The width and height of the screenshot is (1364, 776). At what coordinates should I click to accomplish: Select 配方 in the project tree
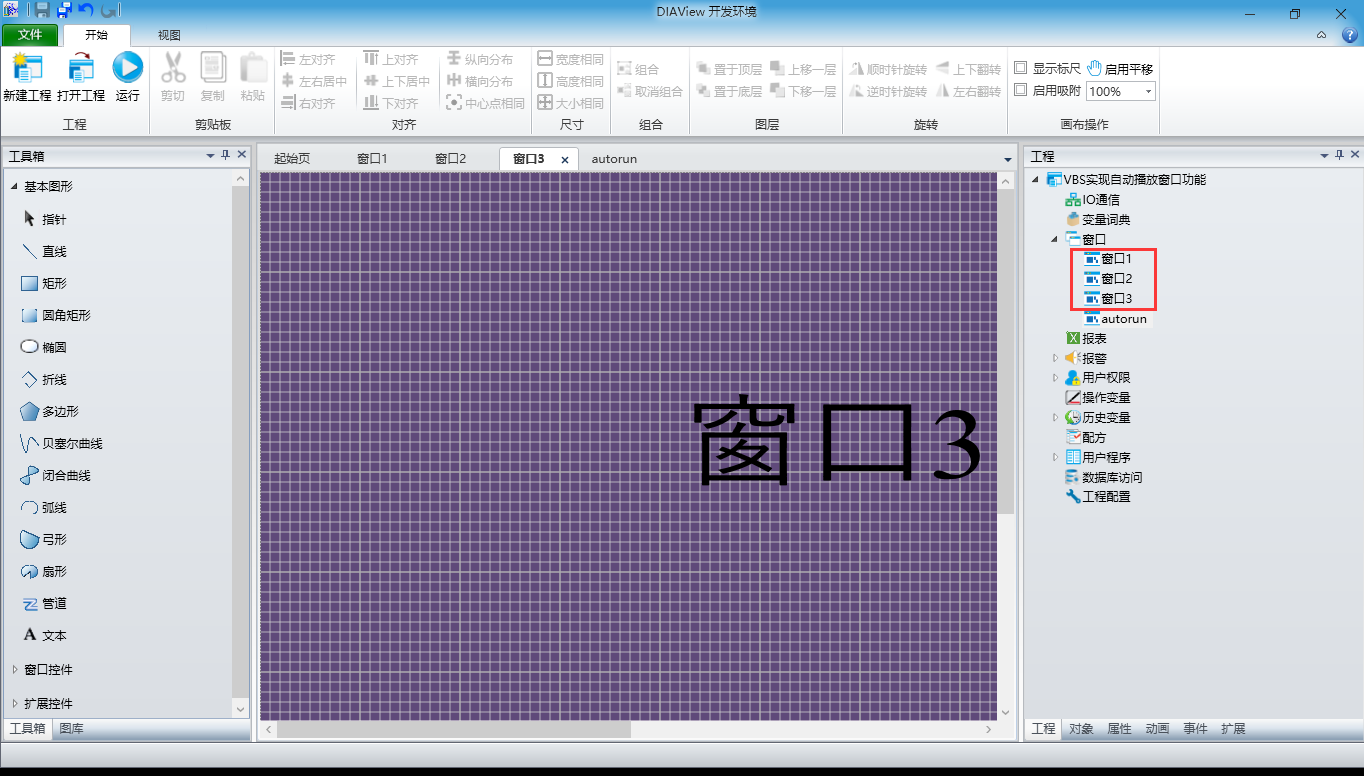1087,437
